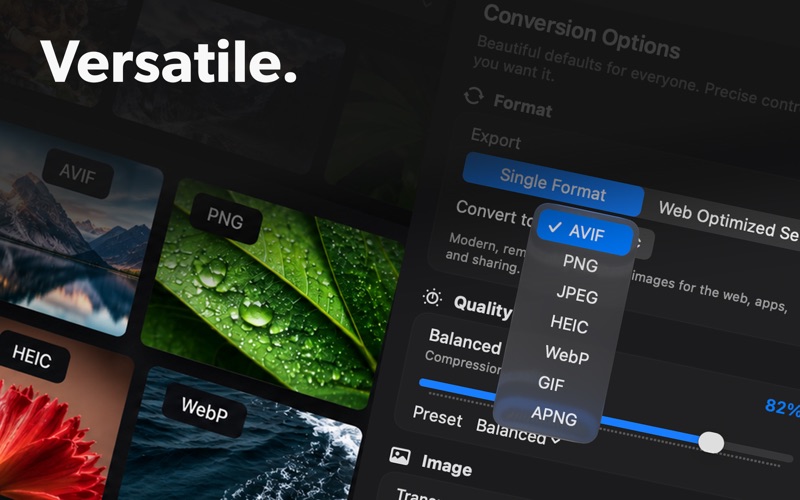Click the PNG badge on leaf image
800x500 pixels.
pos(225,219)
